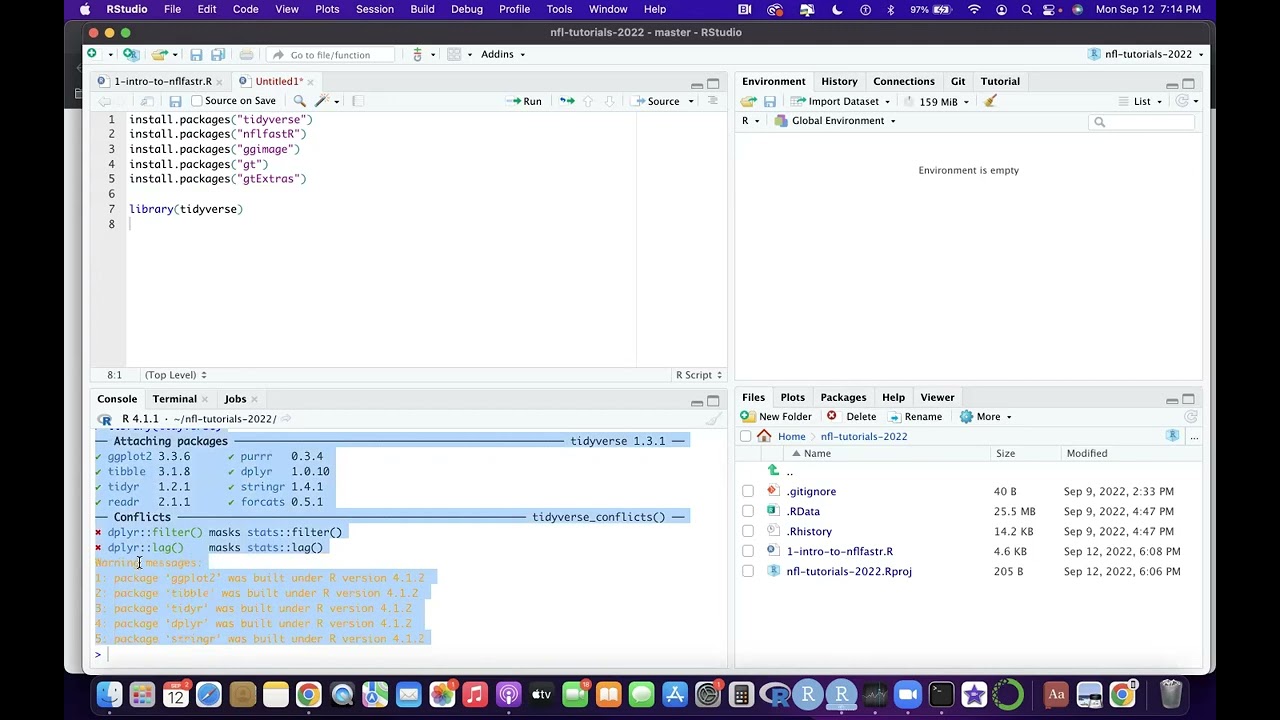Save the current document from the main toolbar

tap(196, 54)
